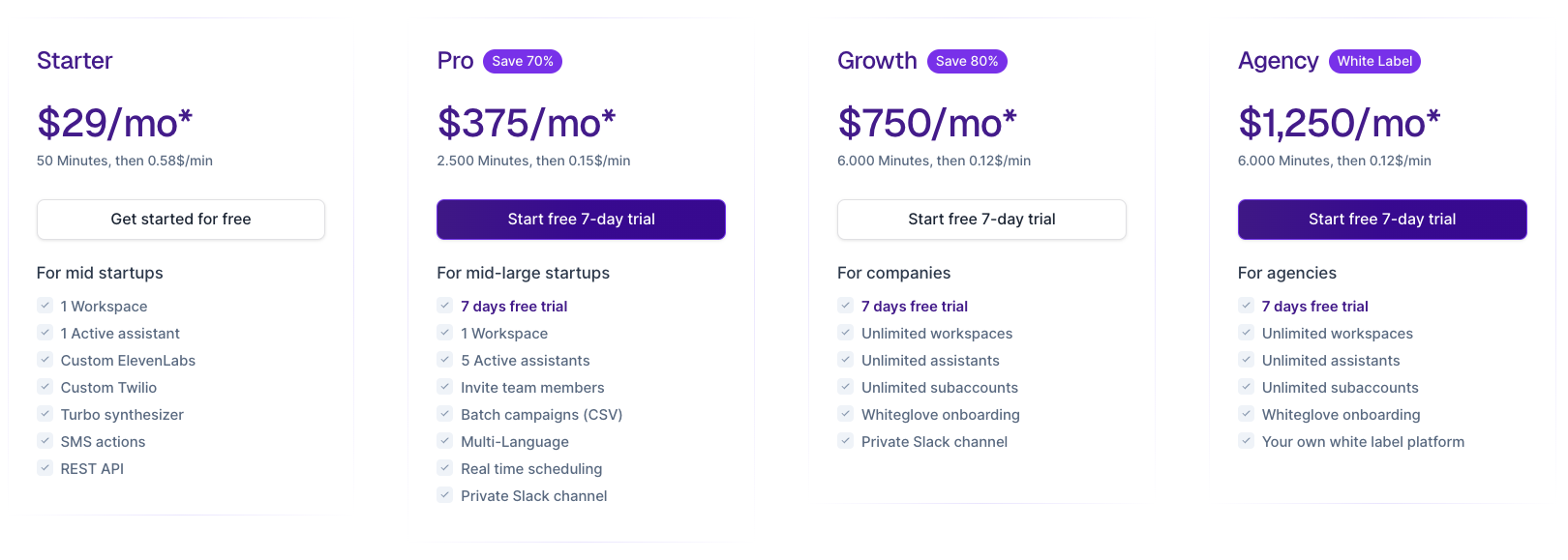1568x560 pixels.
Task: Click the $375/mo Pro price
Action: (x=527, y=124)
